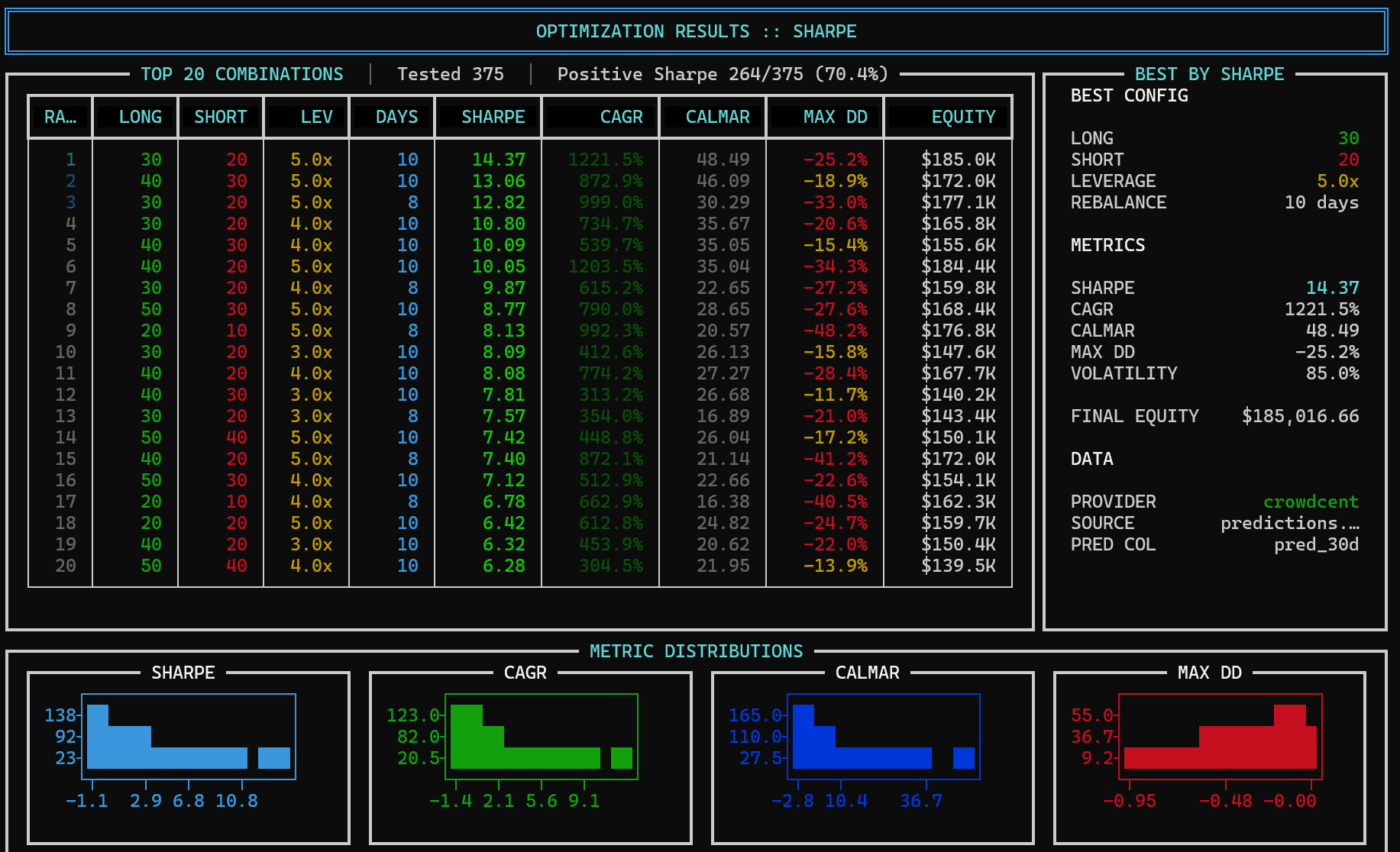
Task: Select the rank 1 row with Sharpe 14.37
Action: (x=498, y=160)
